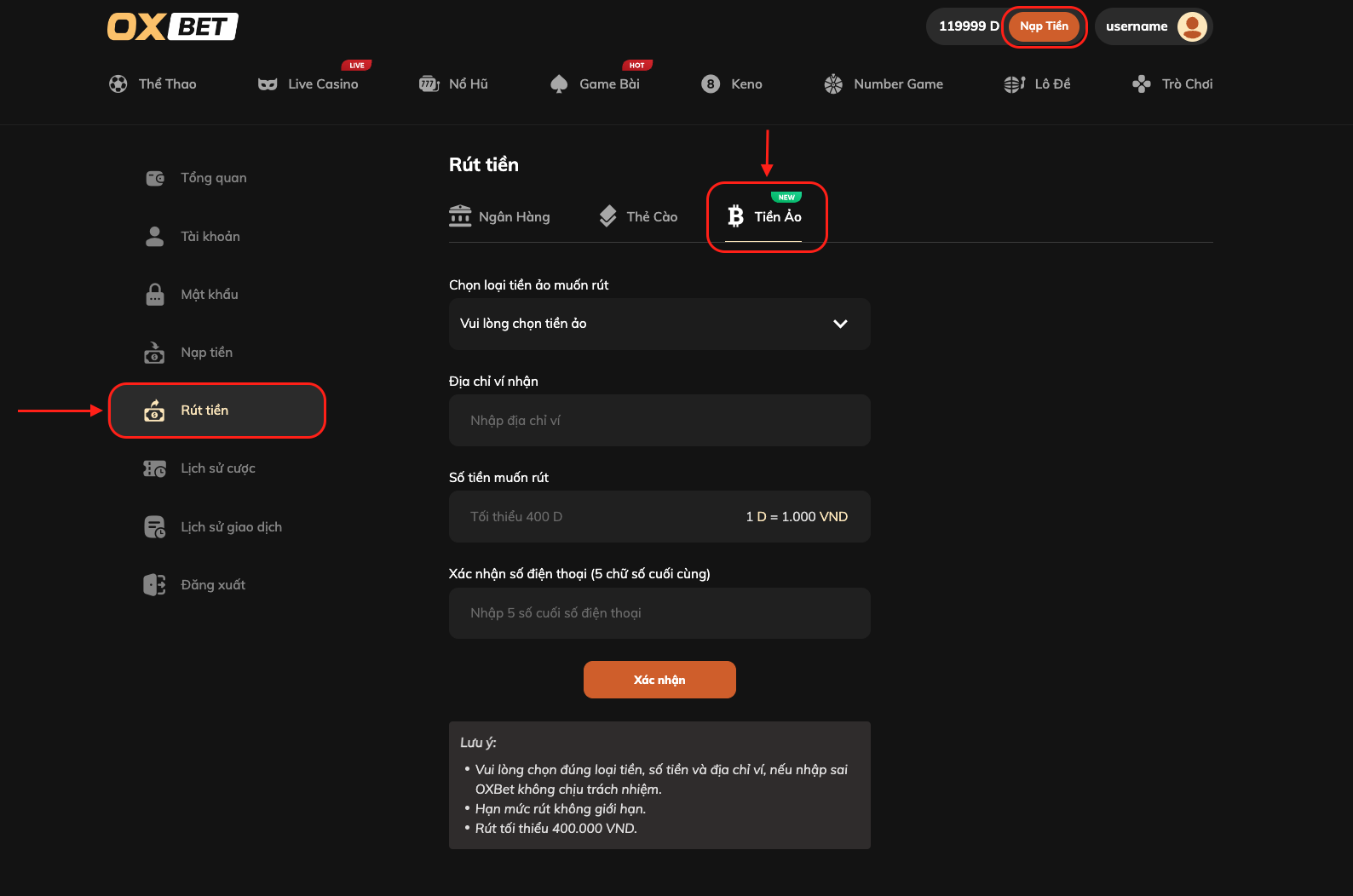Click the deposit icon beside Nạp tiền
Screen dimensions: 1353x896
(x=154, y=352)
